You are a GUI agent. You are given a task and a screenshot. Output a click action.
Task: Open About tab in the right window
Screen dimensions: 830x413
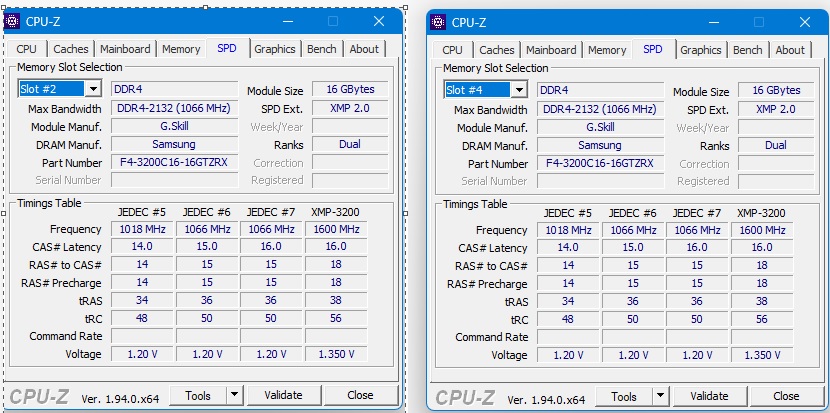pos(790,50)
